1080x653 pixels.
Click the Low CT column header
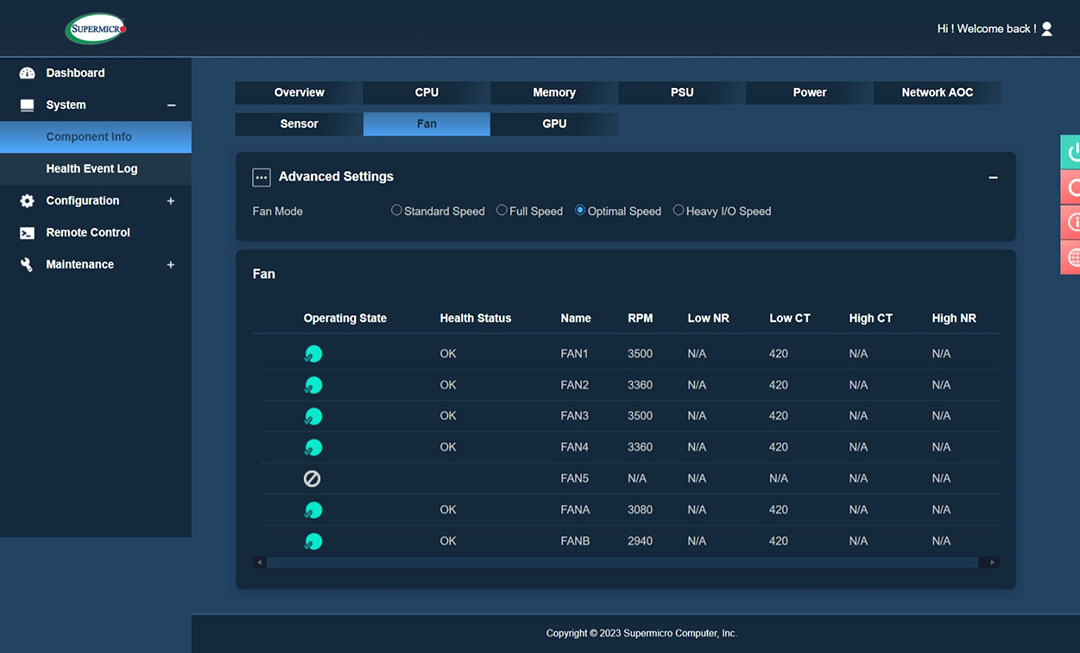789,318
